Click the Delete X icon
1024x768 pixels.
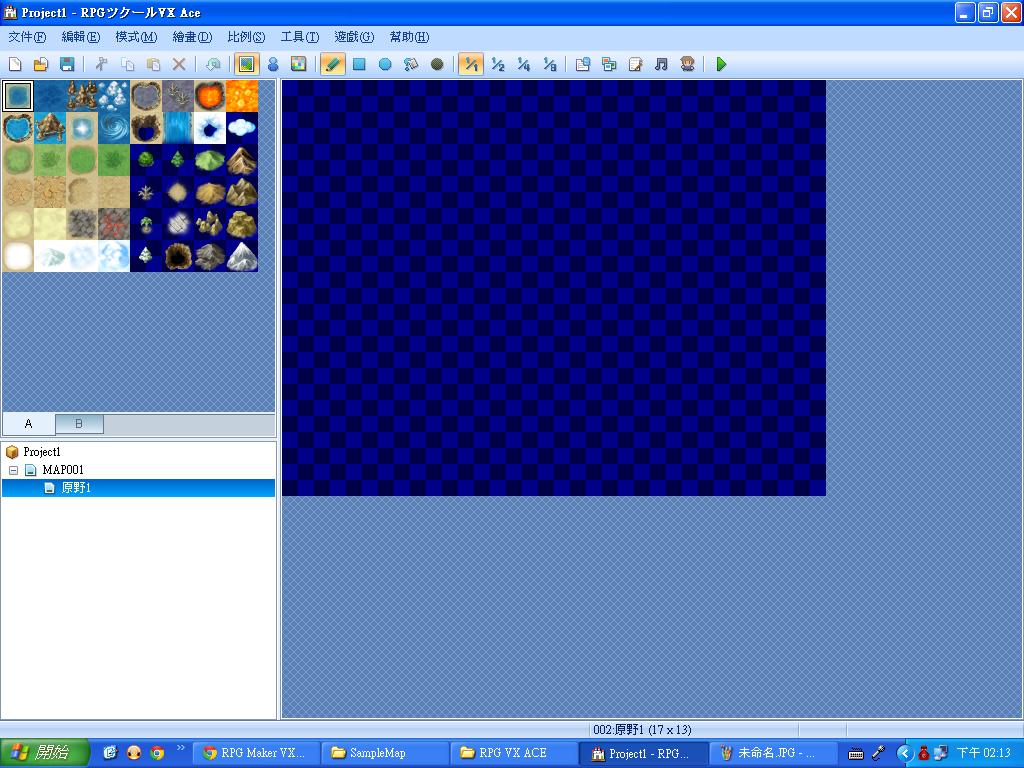pos(179,64)
